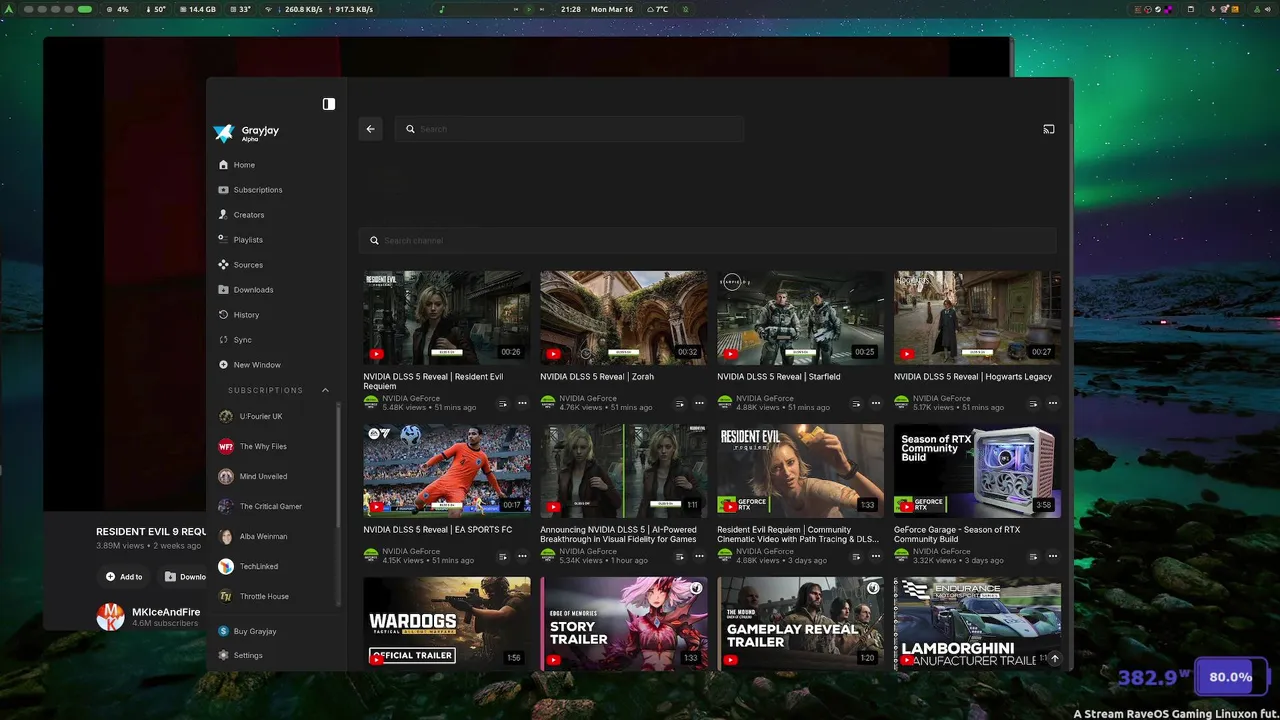
Task: Collapse the Subscriptions list chevron
Action: 325,390
